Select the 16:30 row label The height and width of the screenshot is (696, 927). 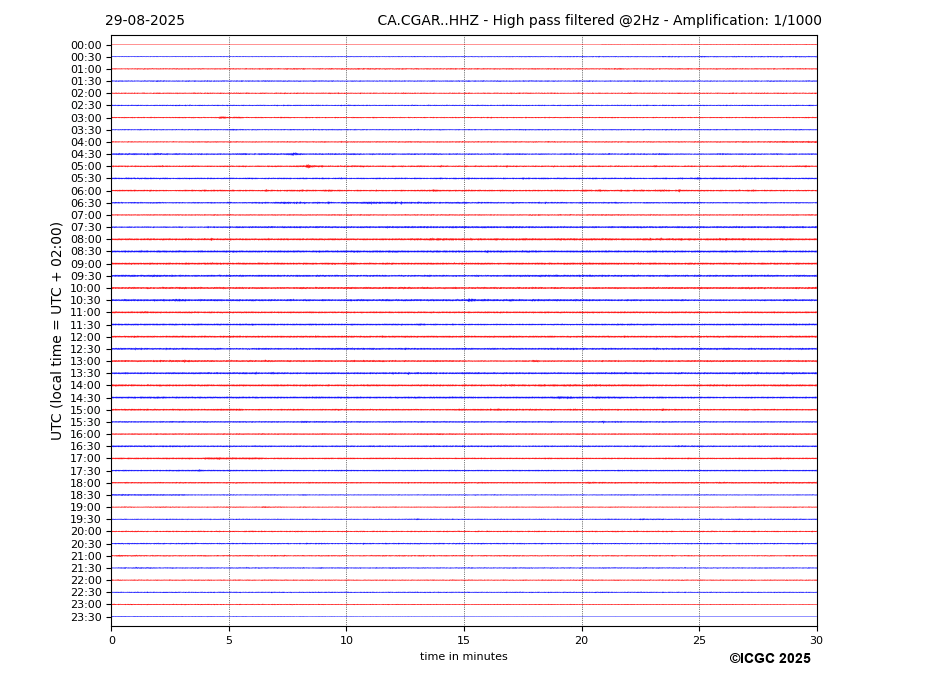tap(86, 446)
